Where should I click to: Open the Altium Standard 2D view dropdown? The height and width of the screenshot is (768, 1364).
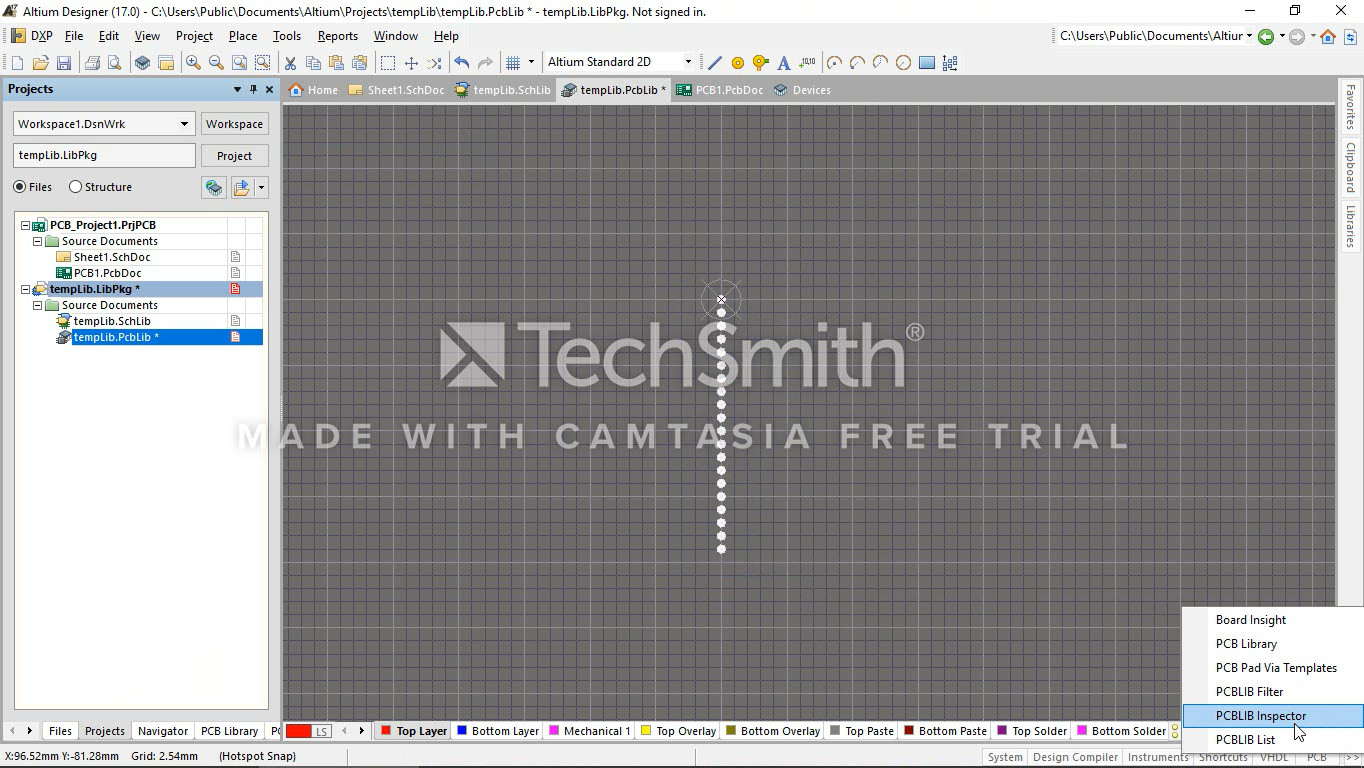(x=687, y=62)
